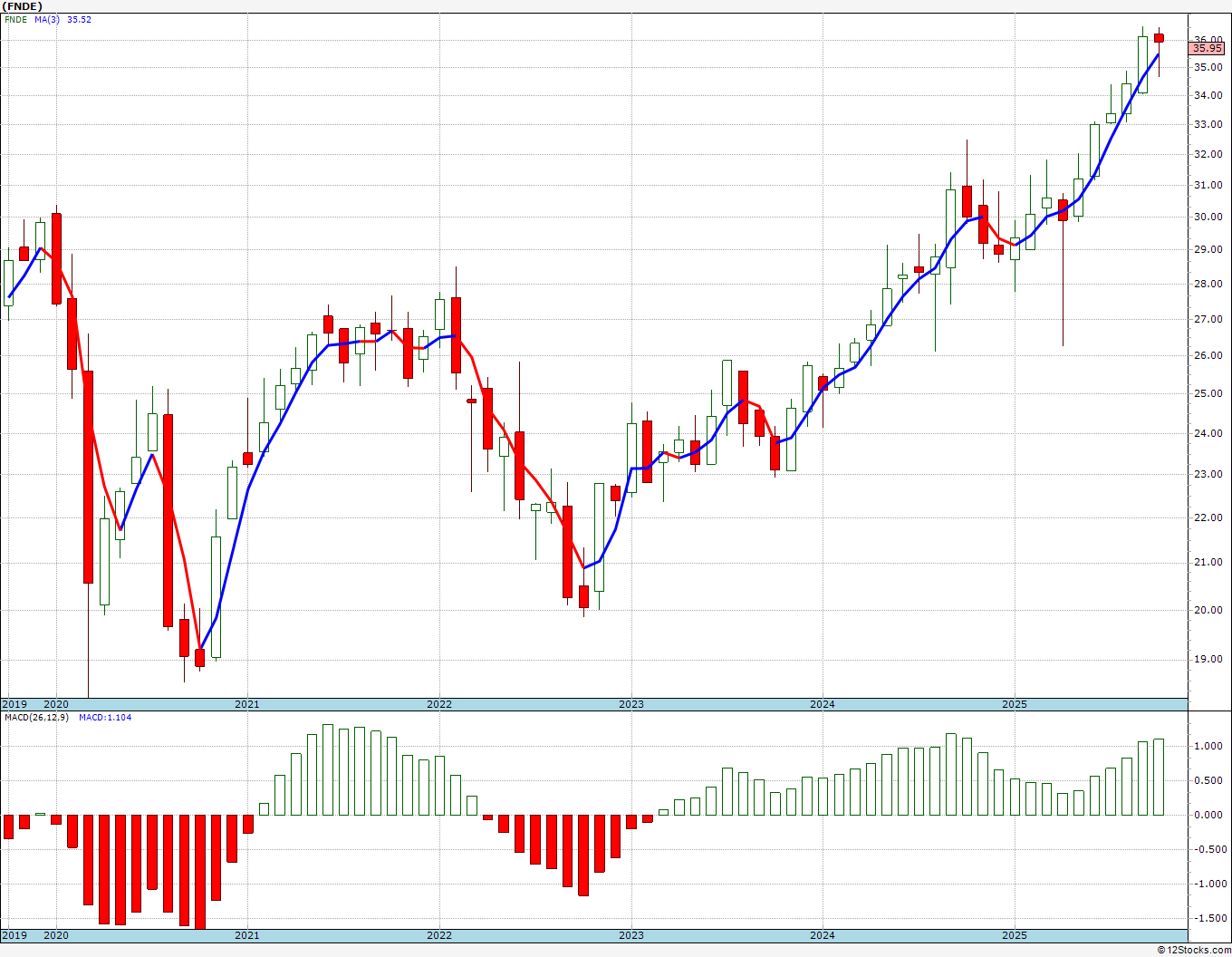Click "2021" on the MACD panel time axis

tap(247, 935)
